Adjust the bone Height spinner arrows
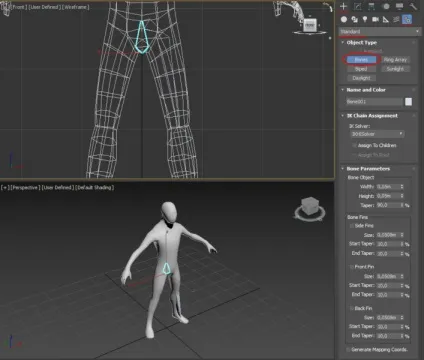This screenshot has width=424, height=360. 402,196
